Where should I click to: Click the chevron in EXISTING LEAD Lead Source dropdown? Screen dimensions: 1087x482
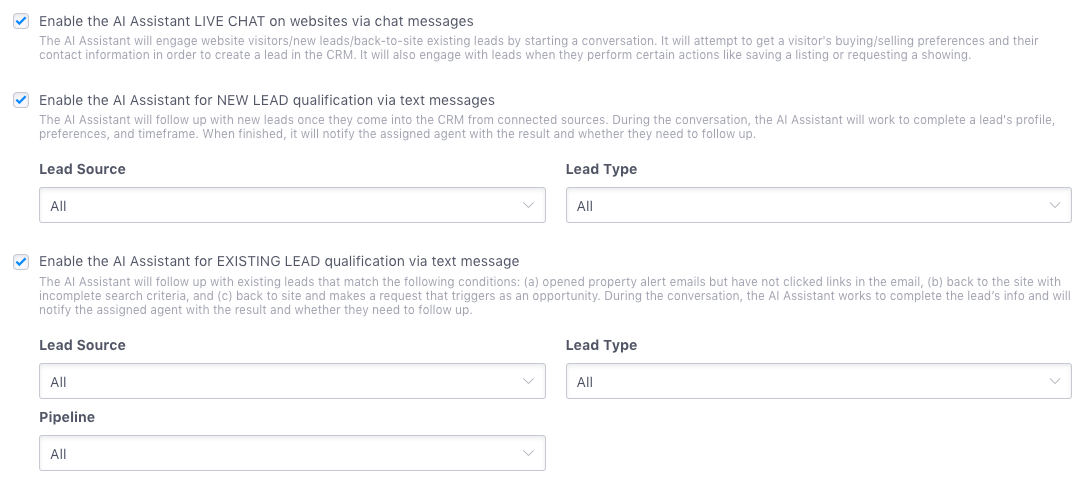(x=529, y=381)
